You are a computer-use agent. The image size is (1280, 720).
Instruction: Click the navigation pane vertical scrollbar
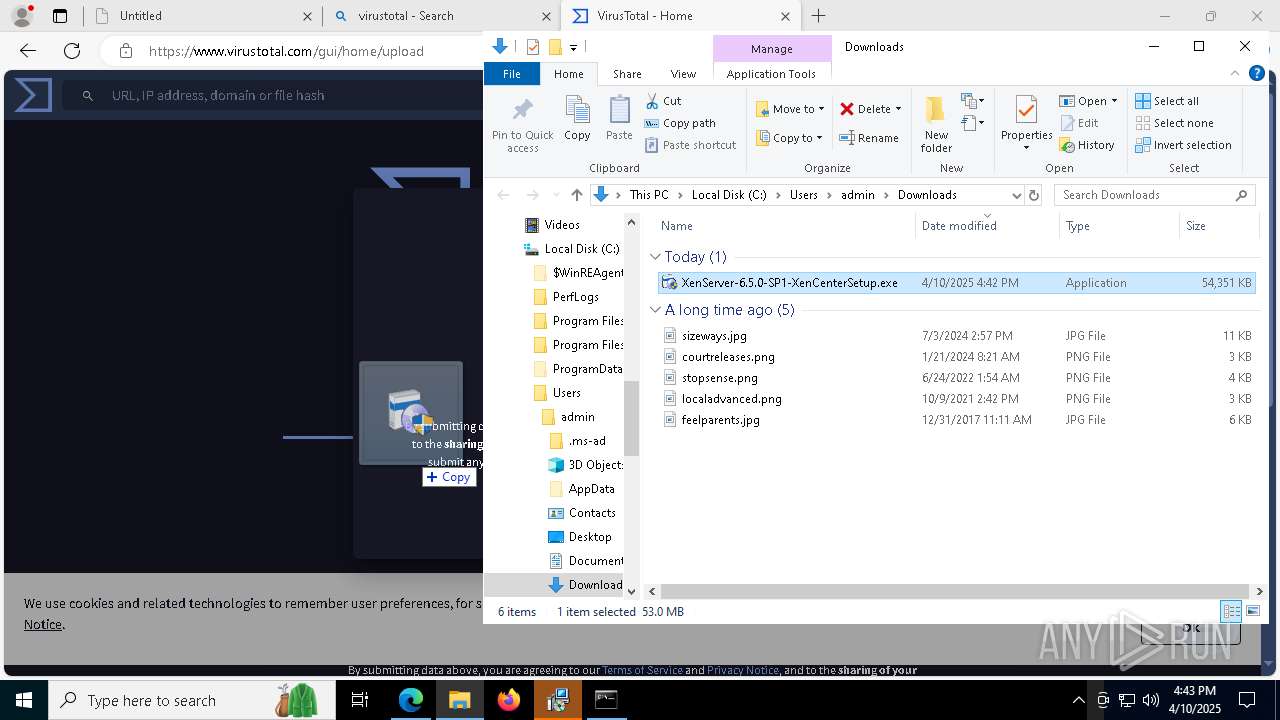(631, 418)
